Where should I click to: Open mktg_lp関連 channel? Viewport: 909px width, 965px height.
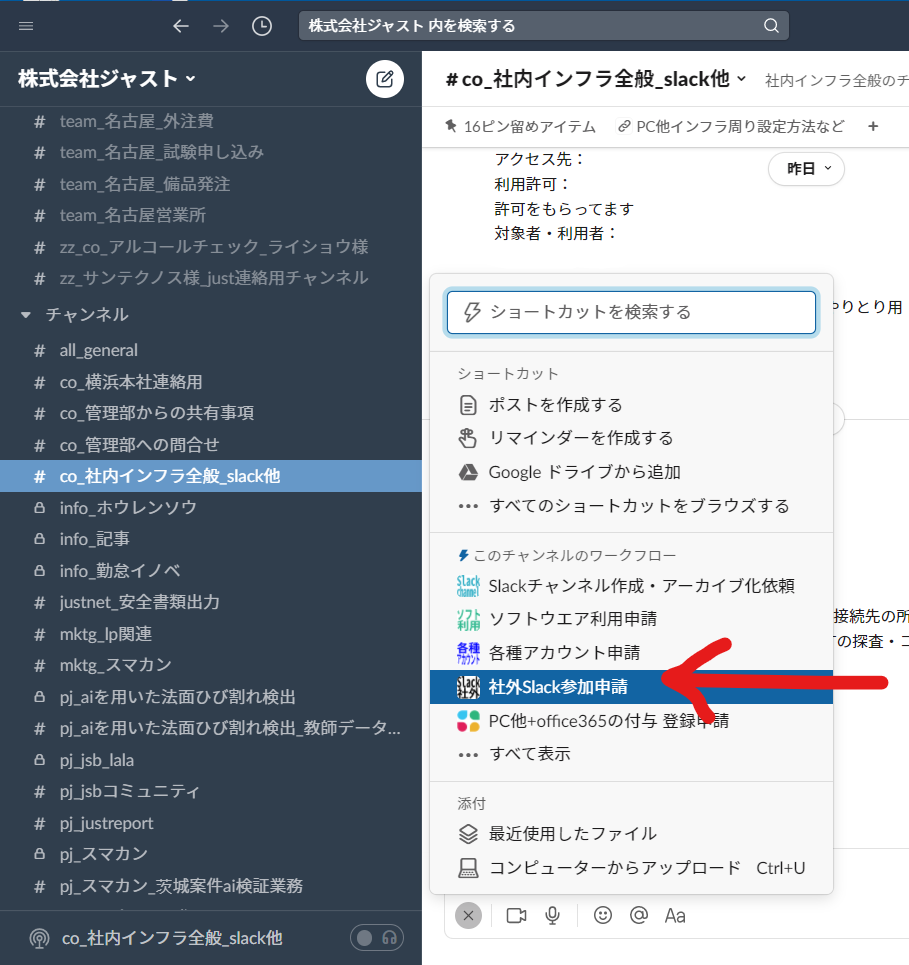coord(210,634)
